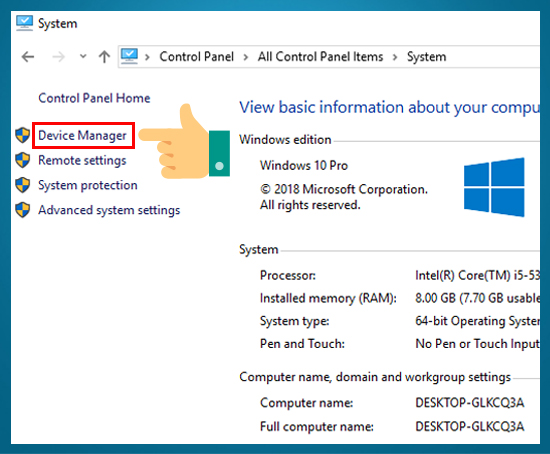Click the Computer name label
The width and height of the screenshot is (550, 454).
(306, 403)
